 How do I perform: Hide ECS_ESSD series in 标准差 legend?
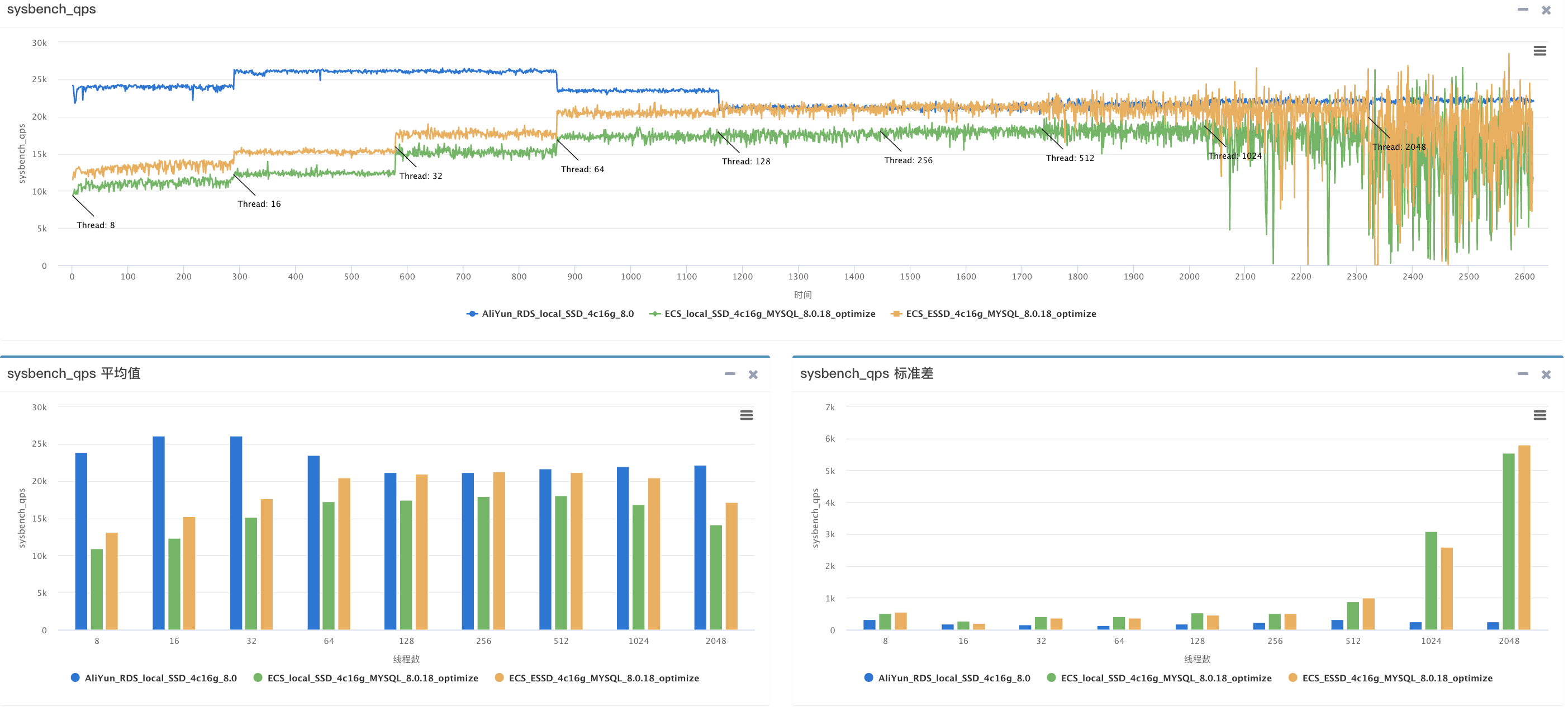point(1396,677)
